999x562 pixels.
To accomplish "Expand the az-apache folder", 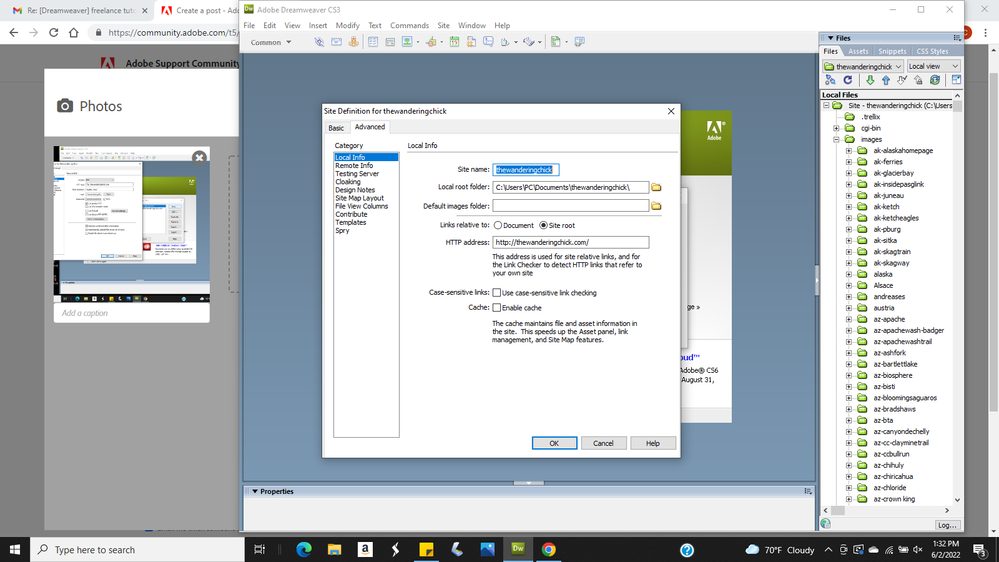I will [x=849, y=319].
